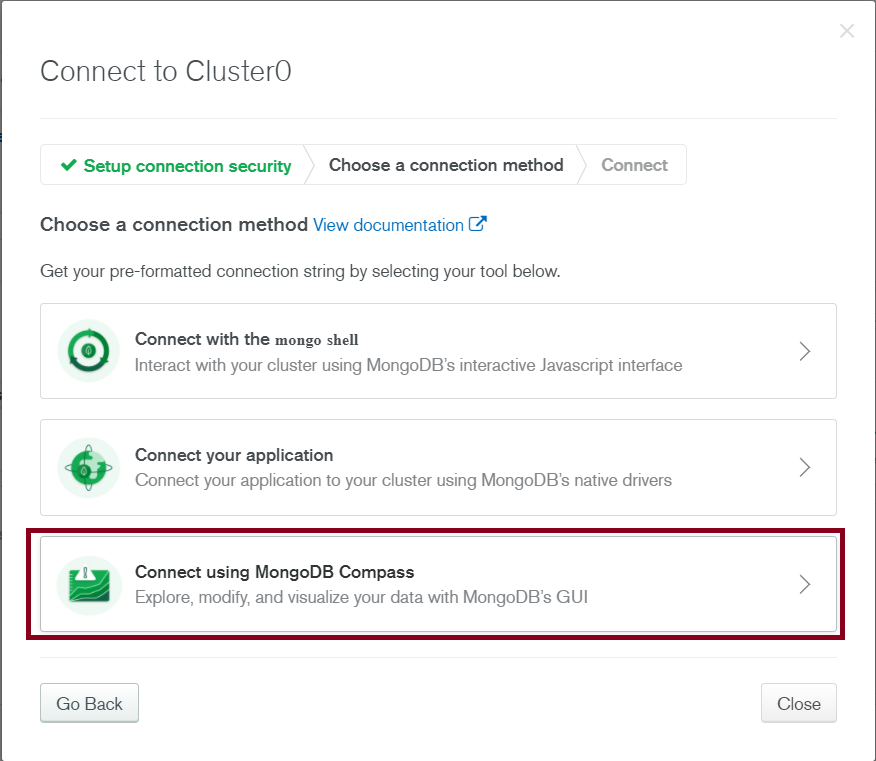
Task: Click the green checkmark on Setup connection security
Action: pyautogui.click(x=69, y=165)
